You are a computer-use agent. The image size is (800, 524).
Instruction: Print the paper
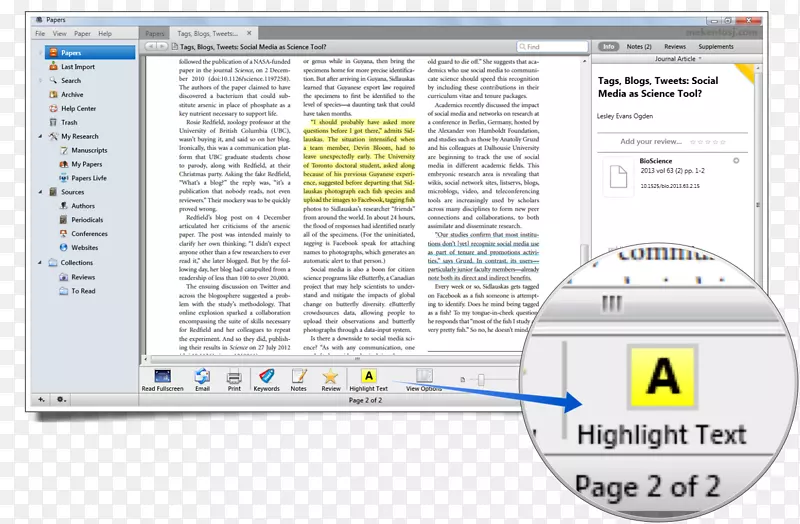[234, 381]
